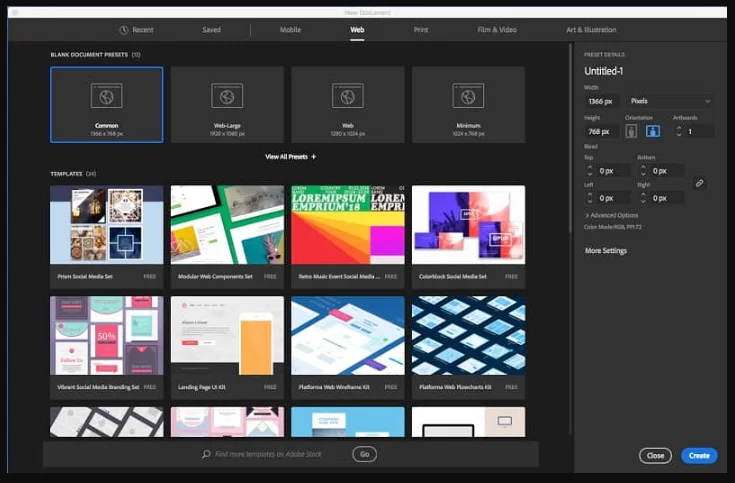735x483 pixels.
Task: Select the Web 1280 x 1024 preset
Action: coord(348,105)
